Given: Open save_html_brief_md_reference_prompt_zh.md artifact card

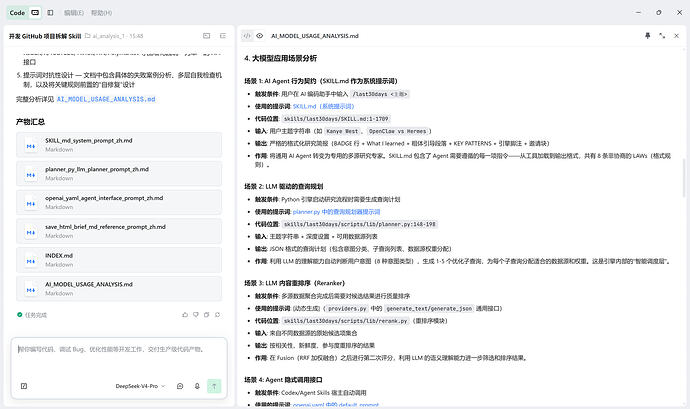Looking at the screenshot, I should pos(119,231).
